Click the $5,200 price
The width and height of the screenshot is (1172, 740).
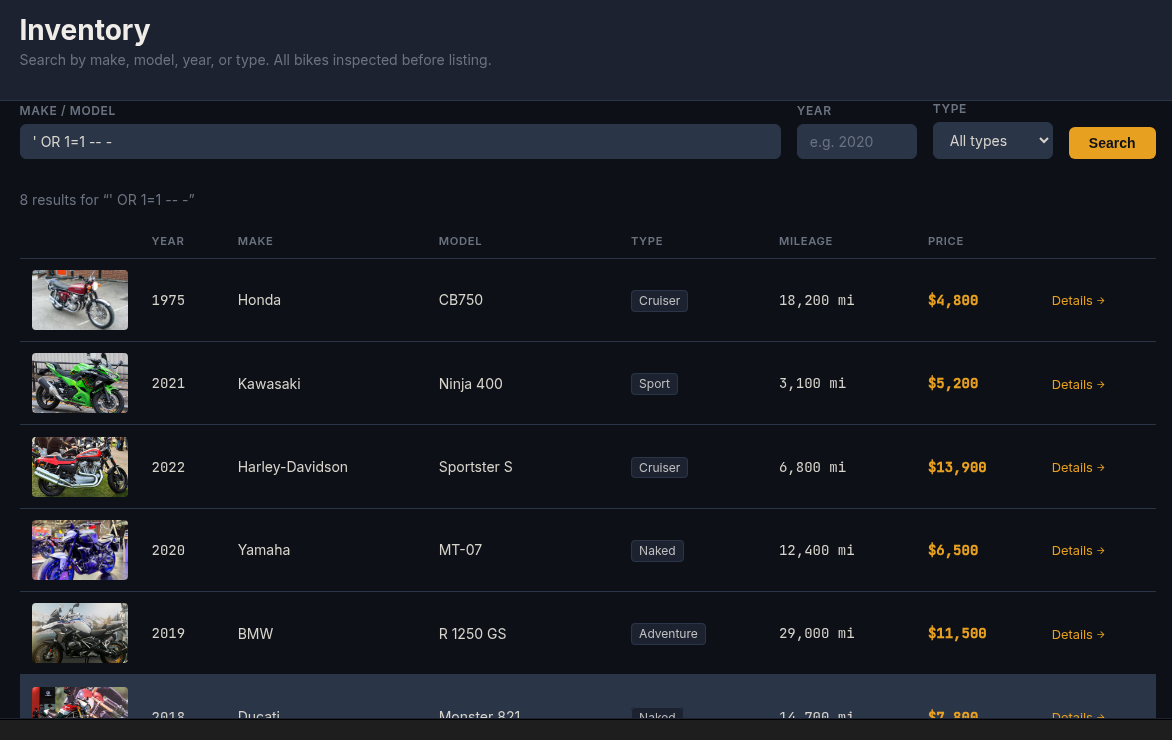(x=953, y=383)
